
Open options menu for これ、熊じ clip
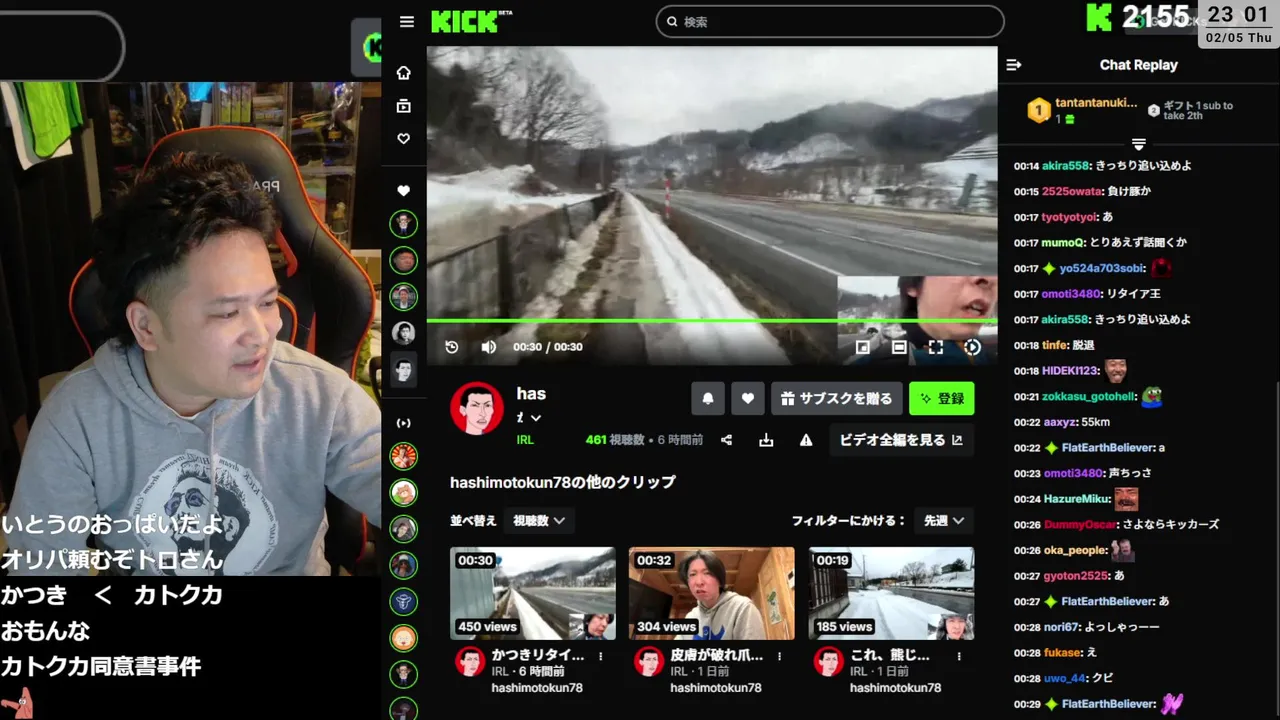(959, 656)
